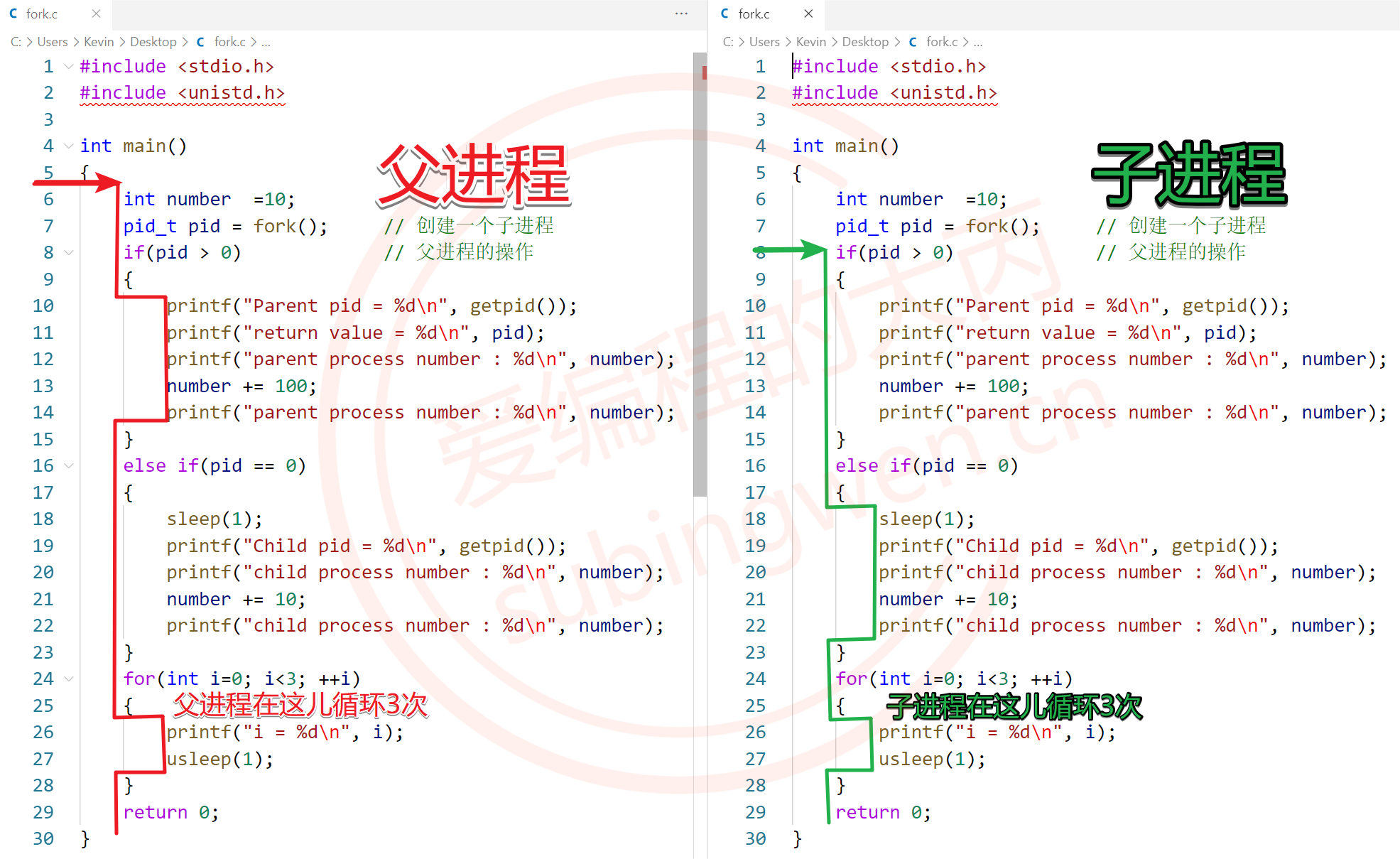Collapse the if(pid > 0) fold, left editor
The image size is (1400, 859).
[x=69, y=252]
